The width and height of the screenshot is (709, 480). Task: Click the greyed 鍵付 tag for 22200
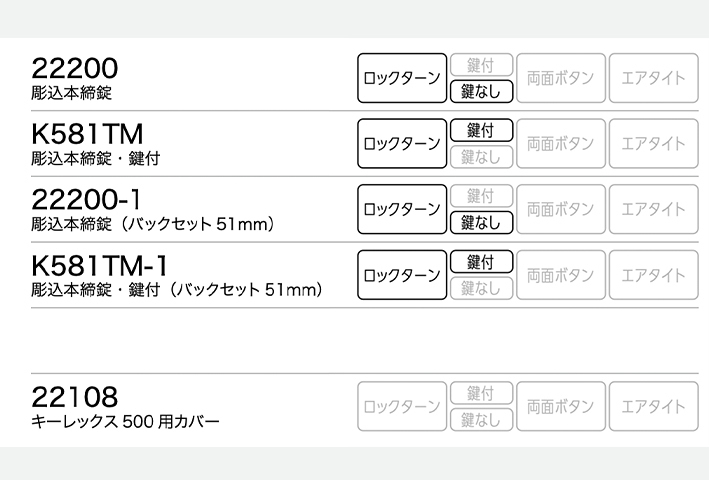pos(481,66)
